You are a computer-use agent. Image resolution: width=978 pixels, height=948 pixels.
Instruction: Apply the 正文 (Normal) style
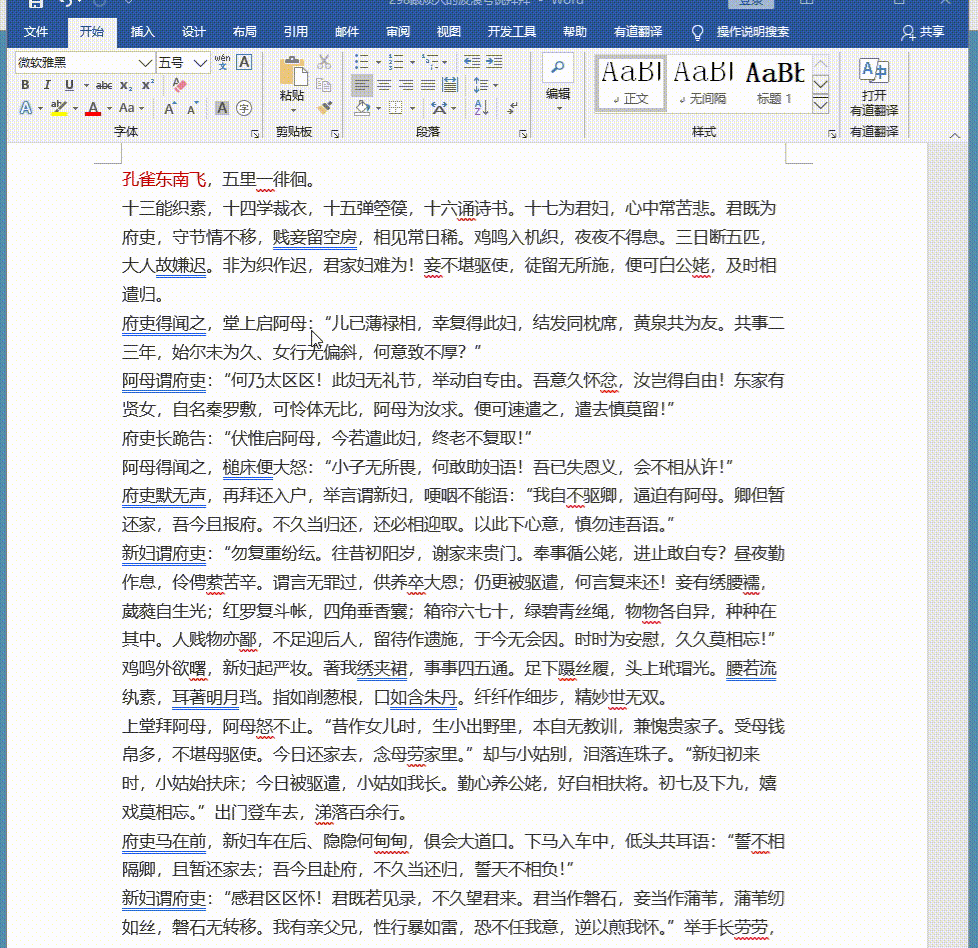pyautogui.click(x=631, y=83)
